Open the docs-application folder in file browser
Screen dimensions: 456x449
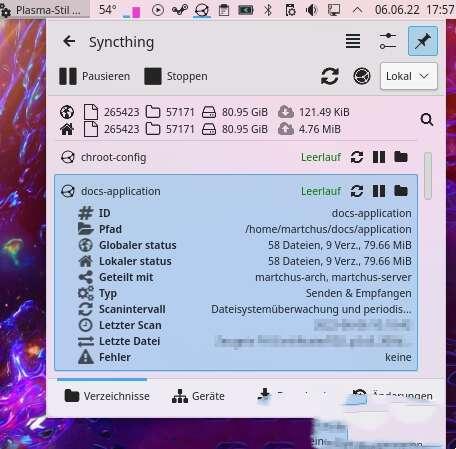pos(401,191)
